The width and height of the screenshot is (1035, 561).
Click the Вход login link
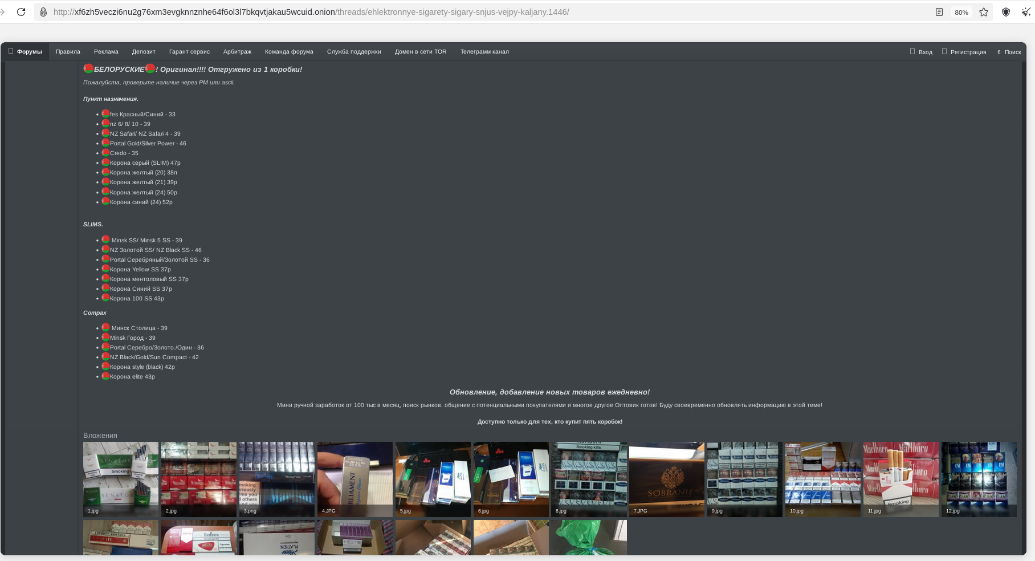click(921, 51)
